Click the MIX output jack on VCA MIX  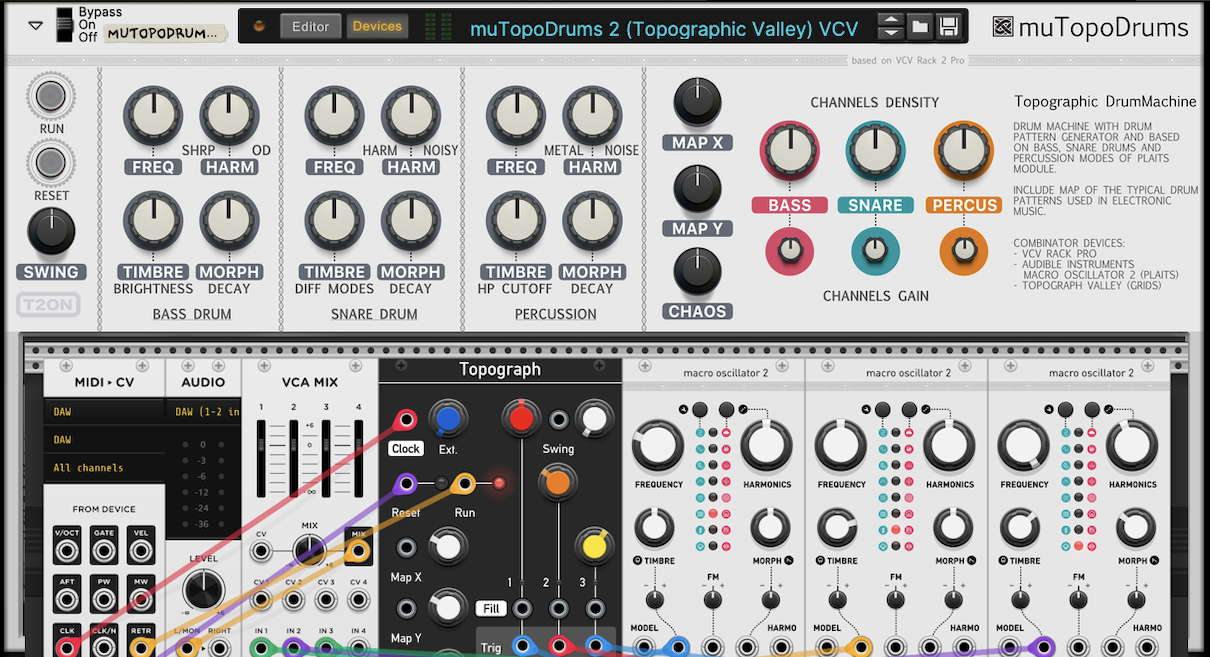[358, 552]
